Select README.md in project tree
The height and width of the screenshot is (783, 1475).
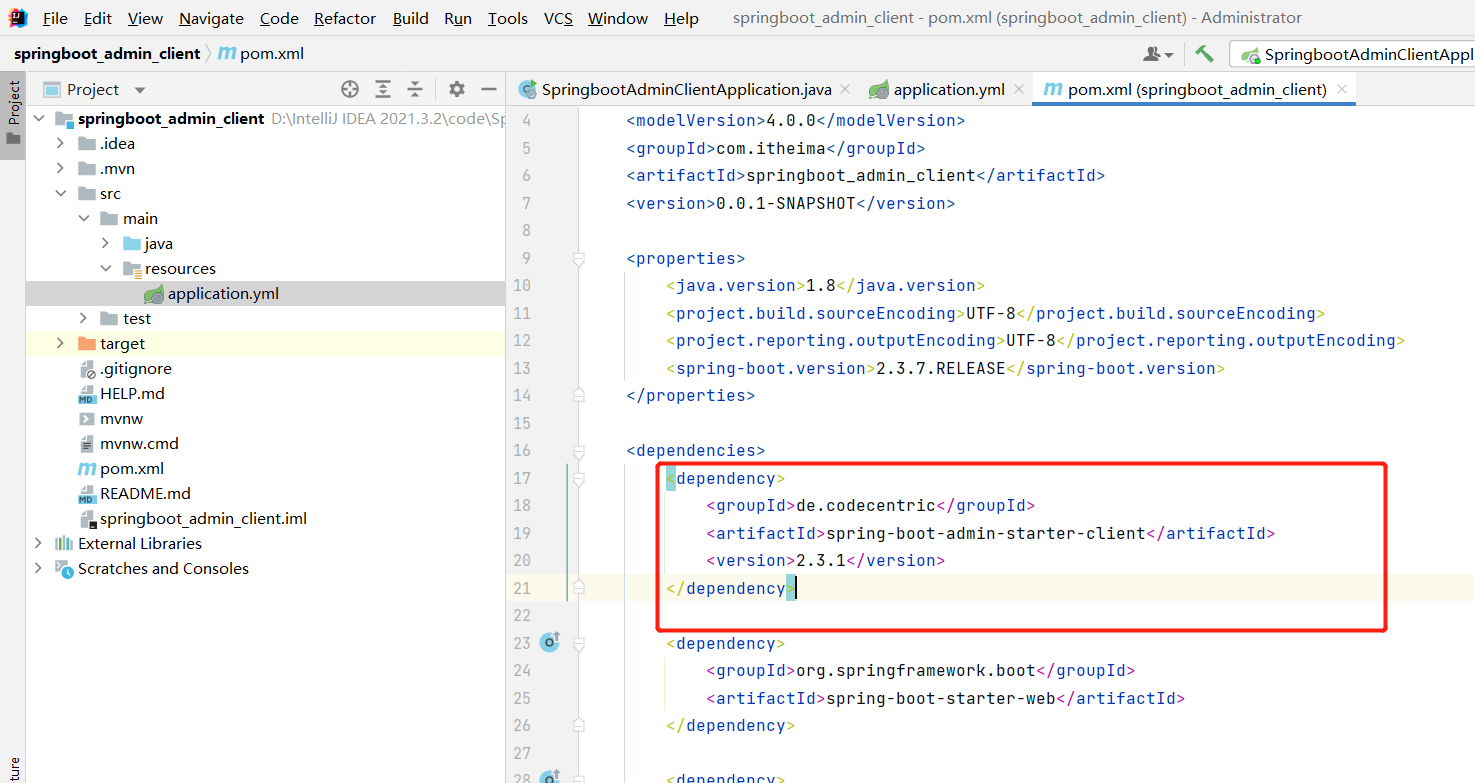(145, 493)
